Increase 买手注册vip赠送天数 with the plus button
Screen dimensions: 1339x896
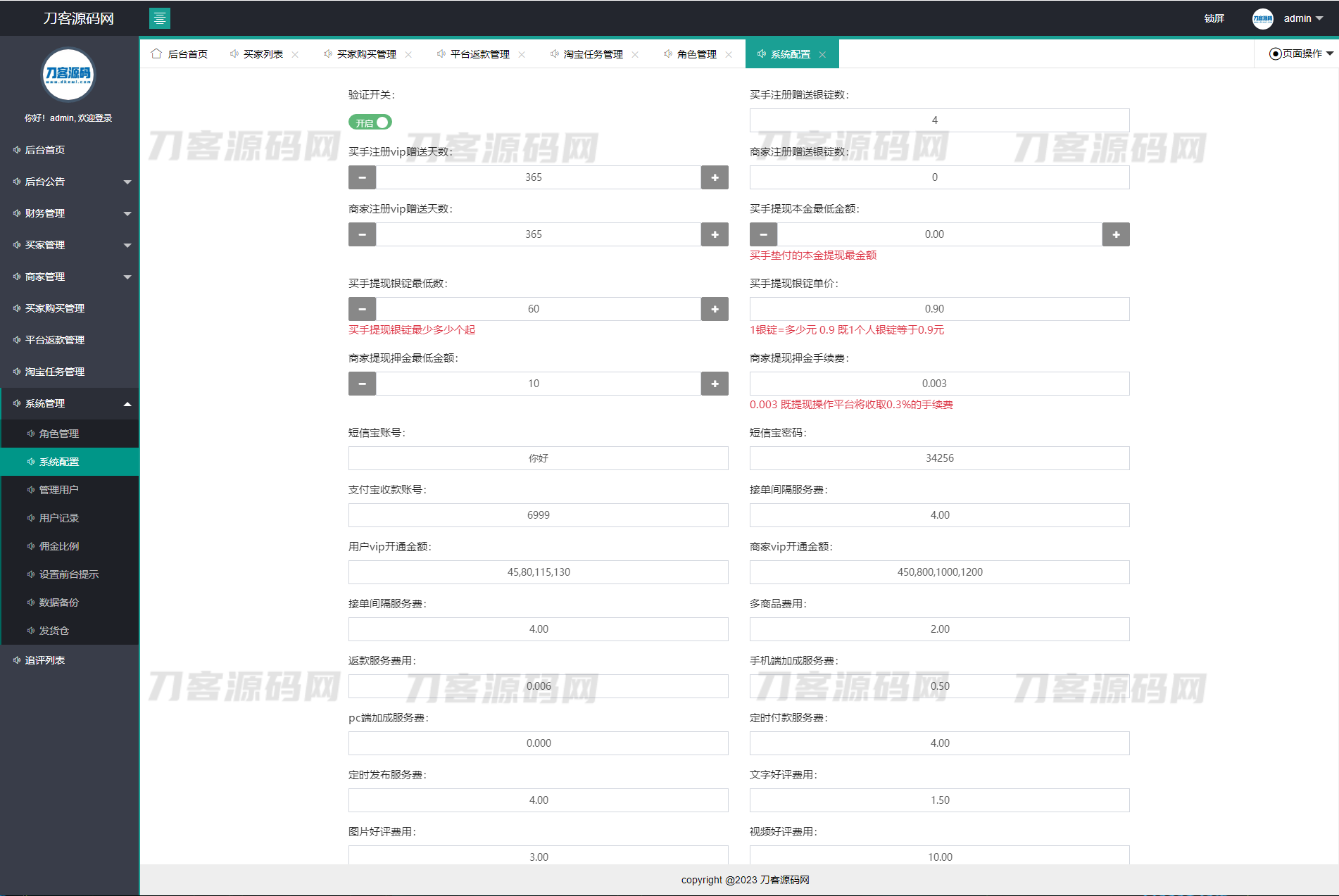click(x=715, y=177)
